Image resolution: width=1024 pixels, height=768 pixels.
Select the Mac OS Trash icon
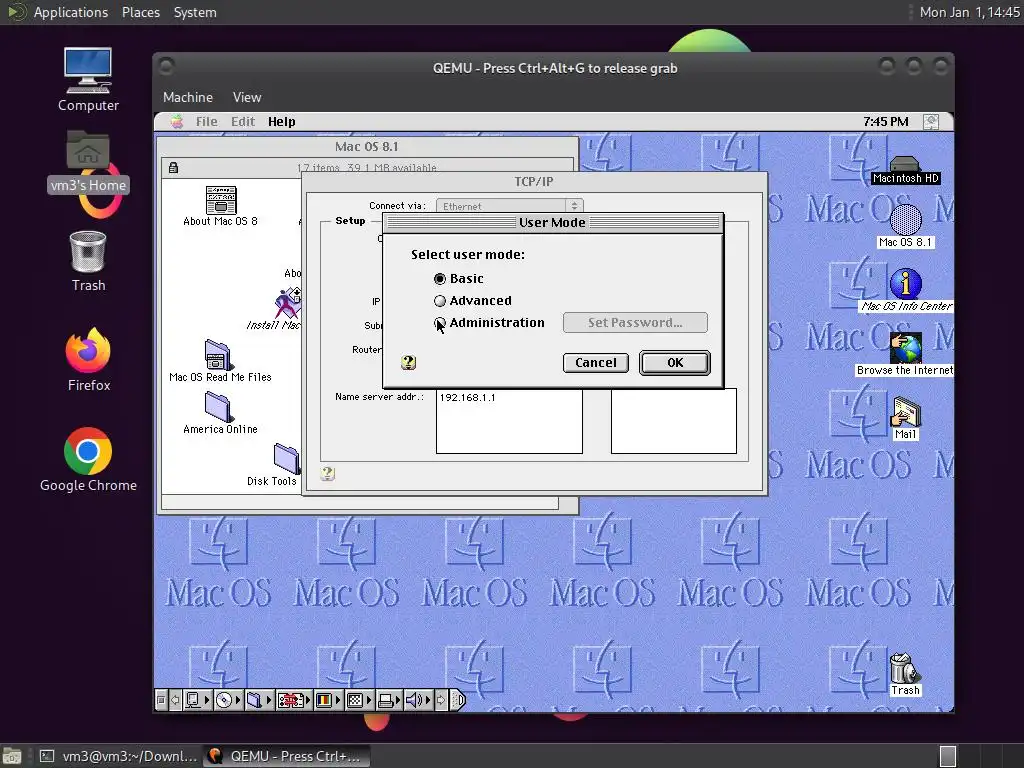(905, 674)
